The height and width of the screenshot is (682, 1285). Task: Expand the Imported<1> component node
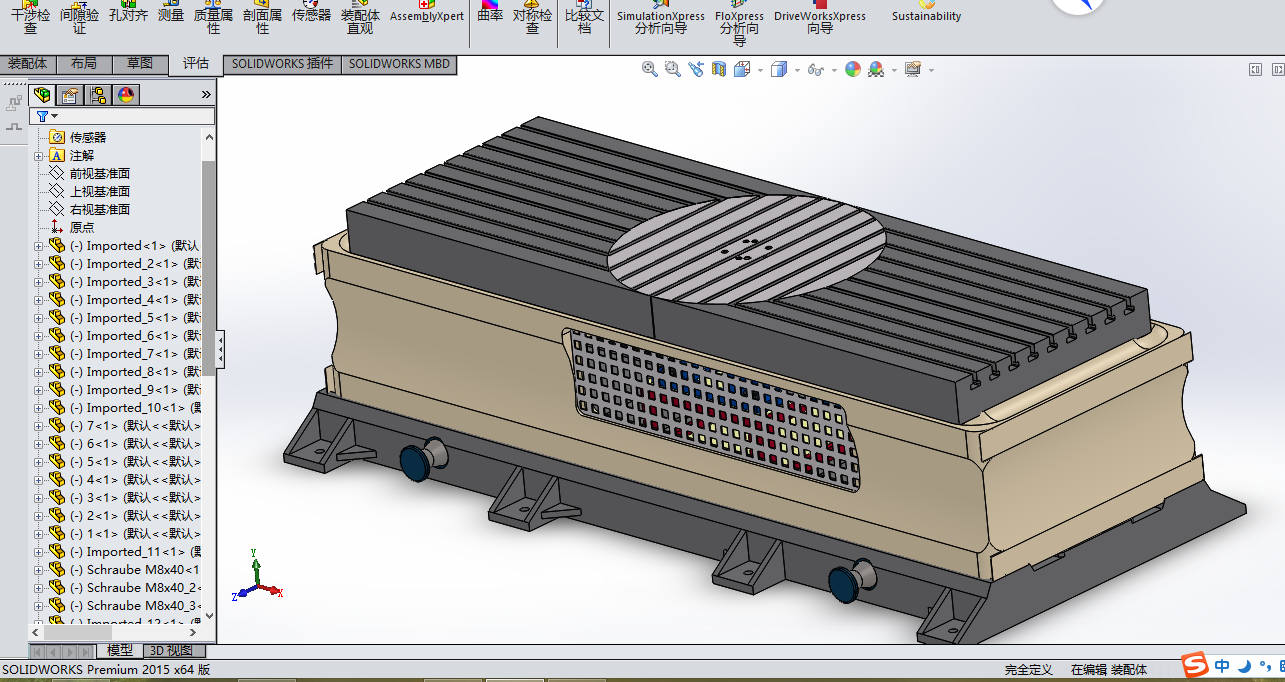coord(39,246)
